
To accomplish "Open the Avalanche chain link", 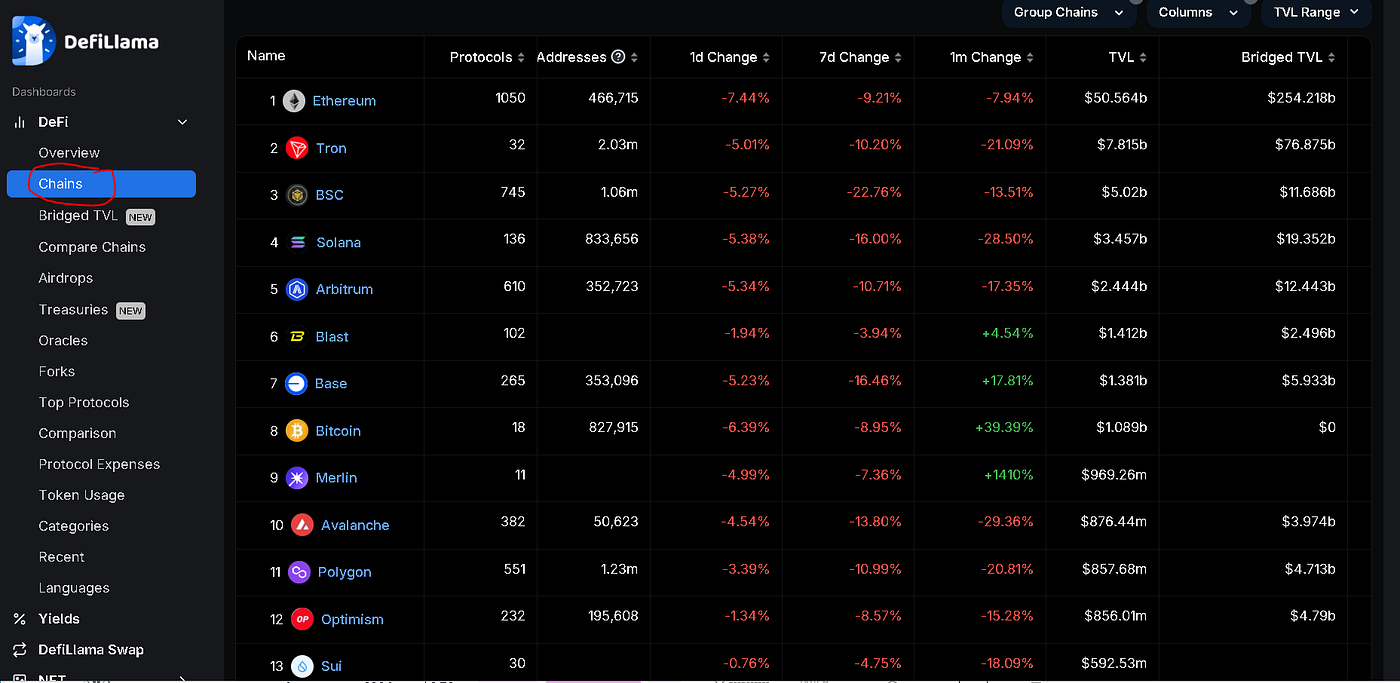I will [355, 525].
